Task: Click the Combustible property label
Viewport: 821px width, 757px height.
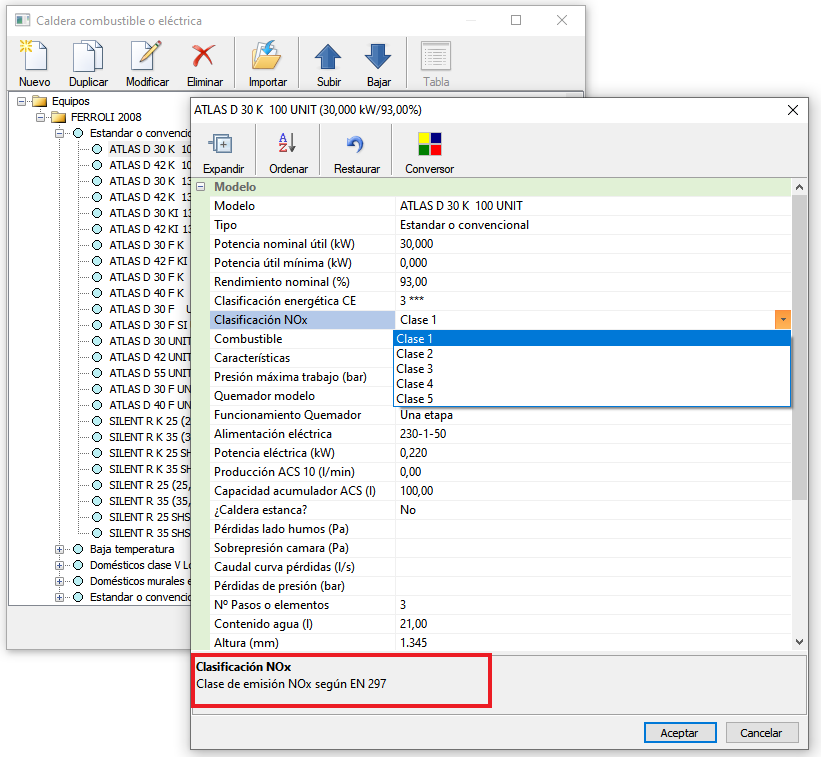Action: click(248, 339)
